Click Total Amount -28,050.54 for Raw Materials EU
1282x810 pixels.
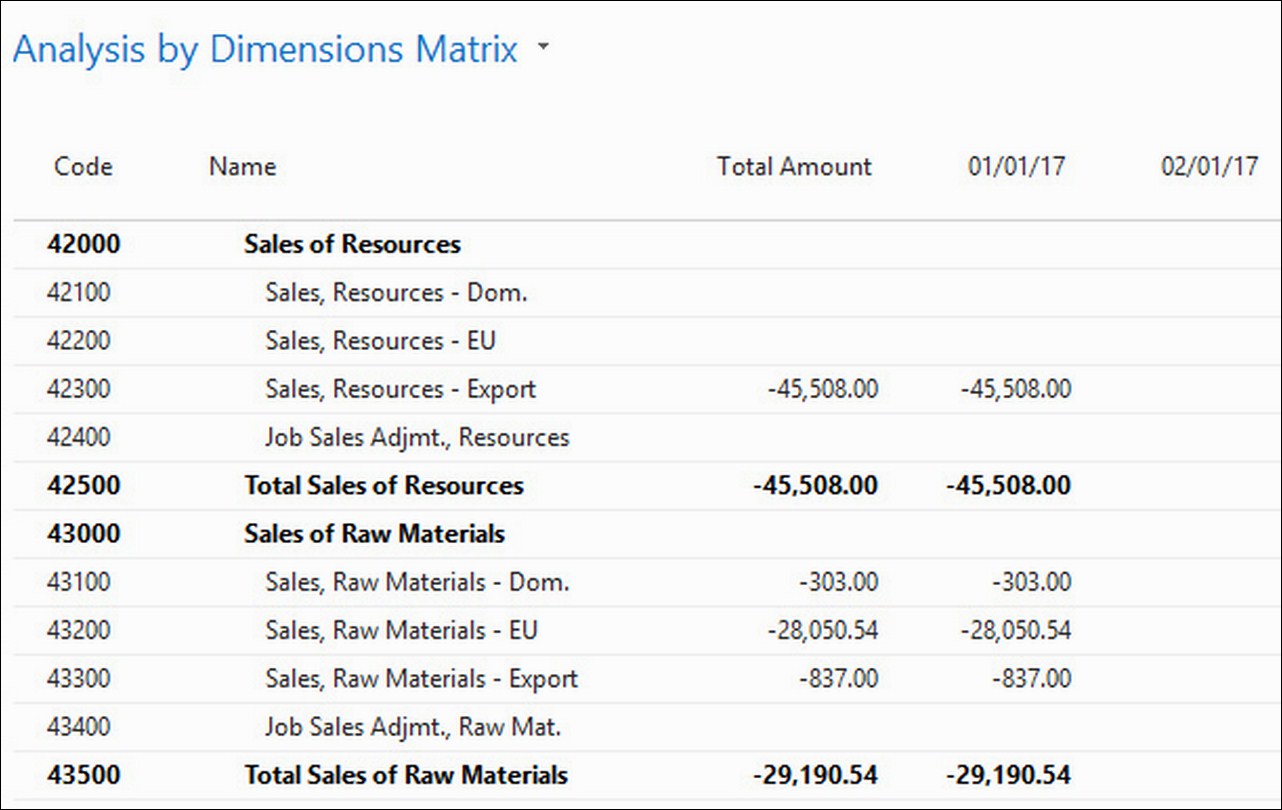tap(823, 629)
